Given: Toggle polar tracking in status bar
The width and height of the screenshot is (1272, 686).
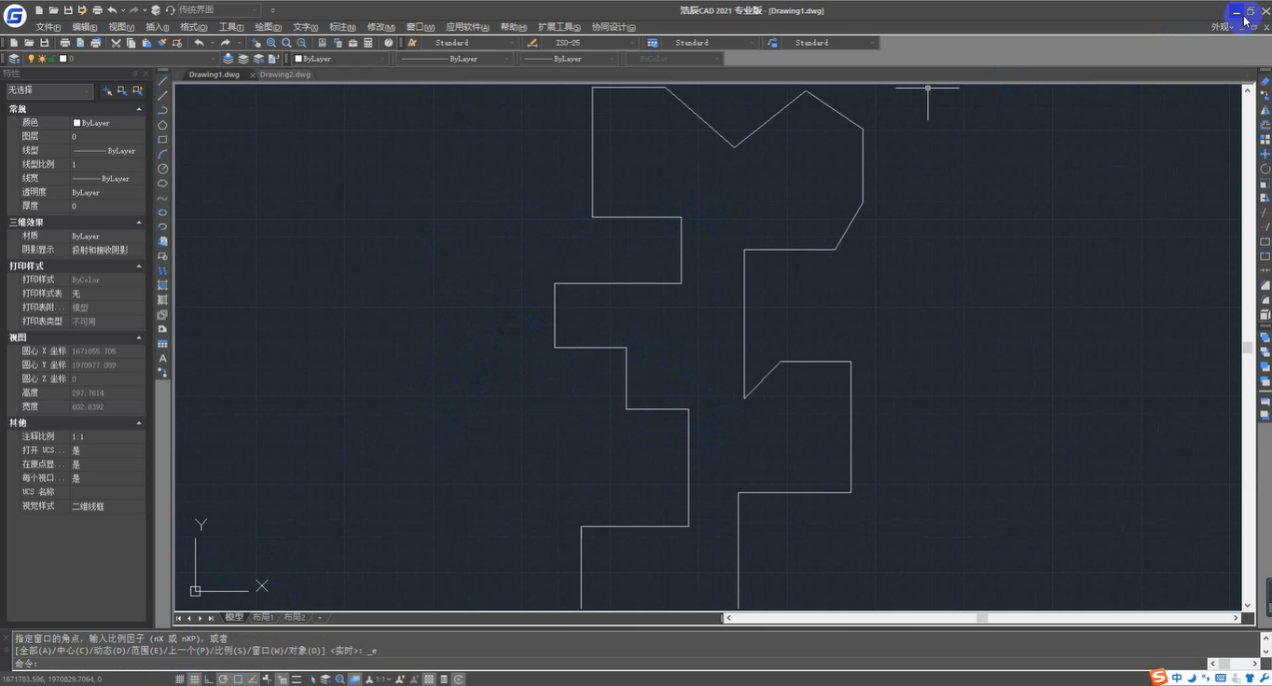Looking at the screenshot, I should 223,679.
